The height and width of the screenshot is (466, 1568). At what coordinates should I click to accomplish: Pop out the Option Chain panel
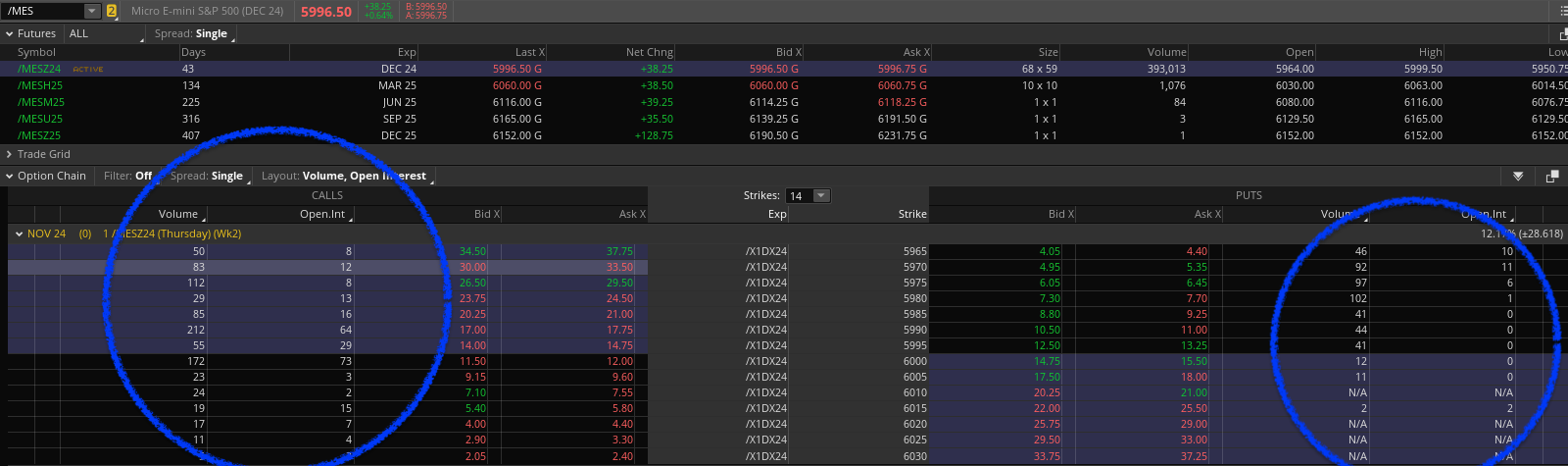click(x=1552, y=177)
